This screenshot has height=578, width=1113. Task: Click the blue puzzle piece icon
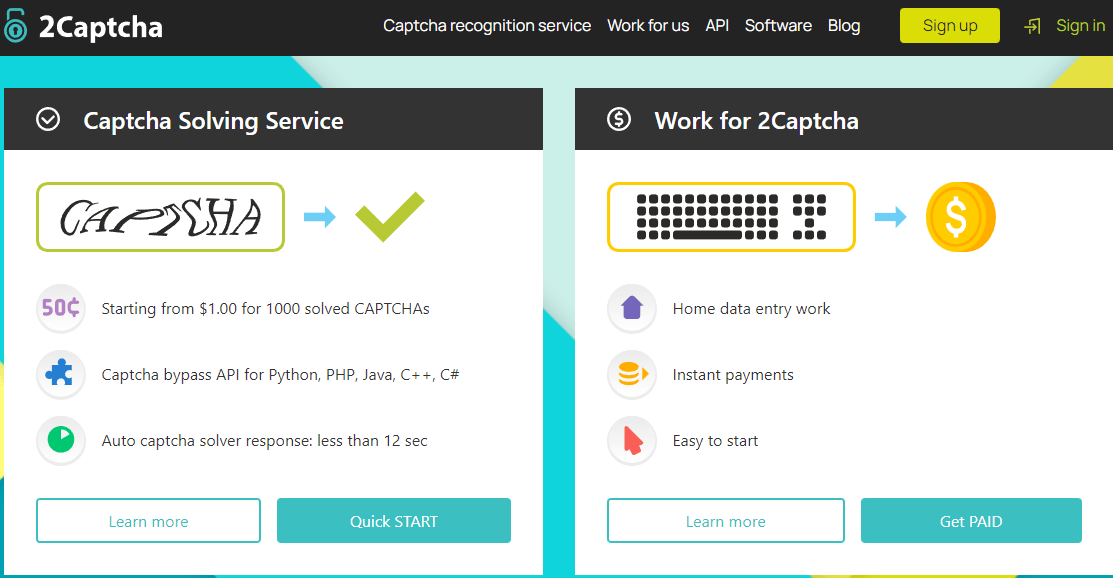pyautogui.click(x=61, y=374)
